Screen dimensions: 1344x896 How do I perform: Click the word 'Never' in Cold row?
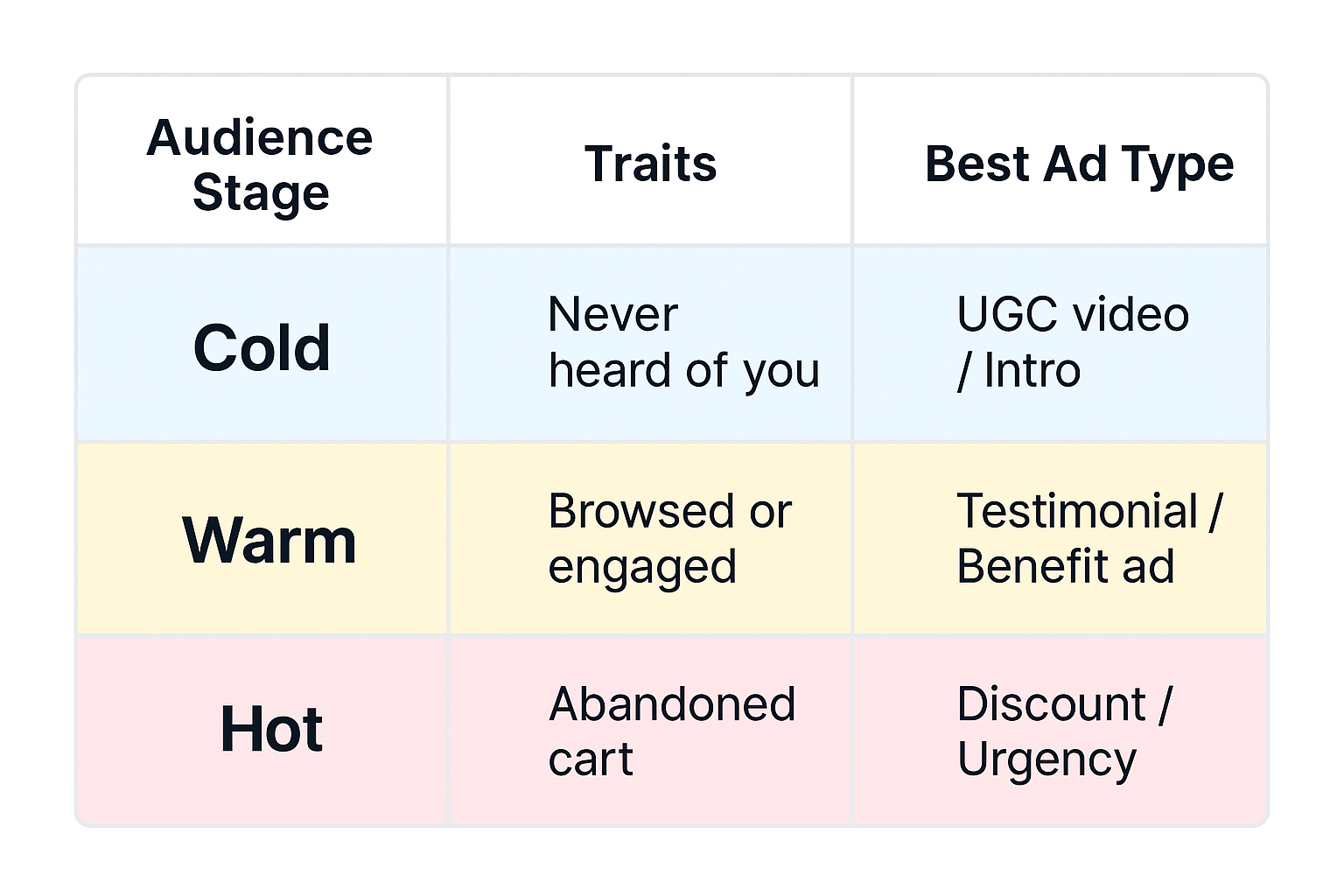[612, 314]
